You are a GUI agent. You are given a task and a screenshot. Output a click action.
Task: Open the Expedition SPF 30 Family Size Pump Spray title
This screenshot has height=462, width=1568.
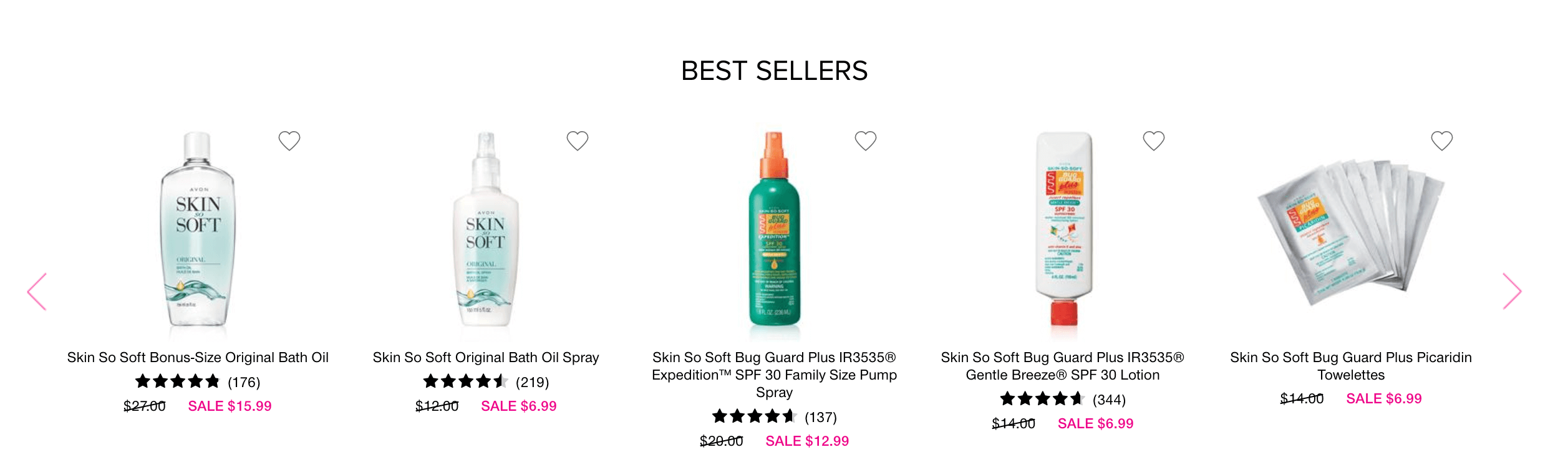pyautogui.click(x=774, y=375)
